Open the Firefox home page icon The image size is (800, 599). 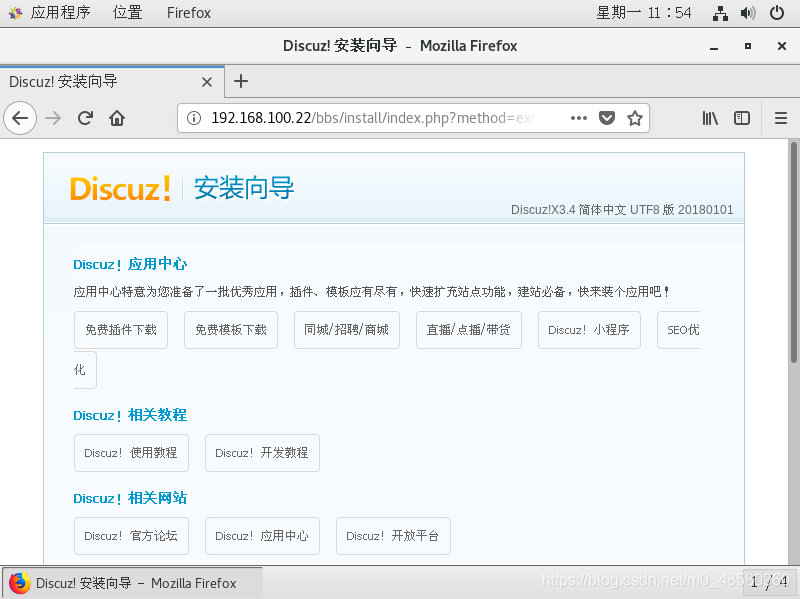click(x=117, y=118)
